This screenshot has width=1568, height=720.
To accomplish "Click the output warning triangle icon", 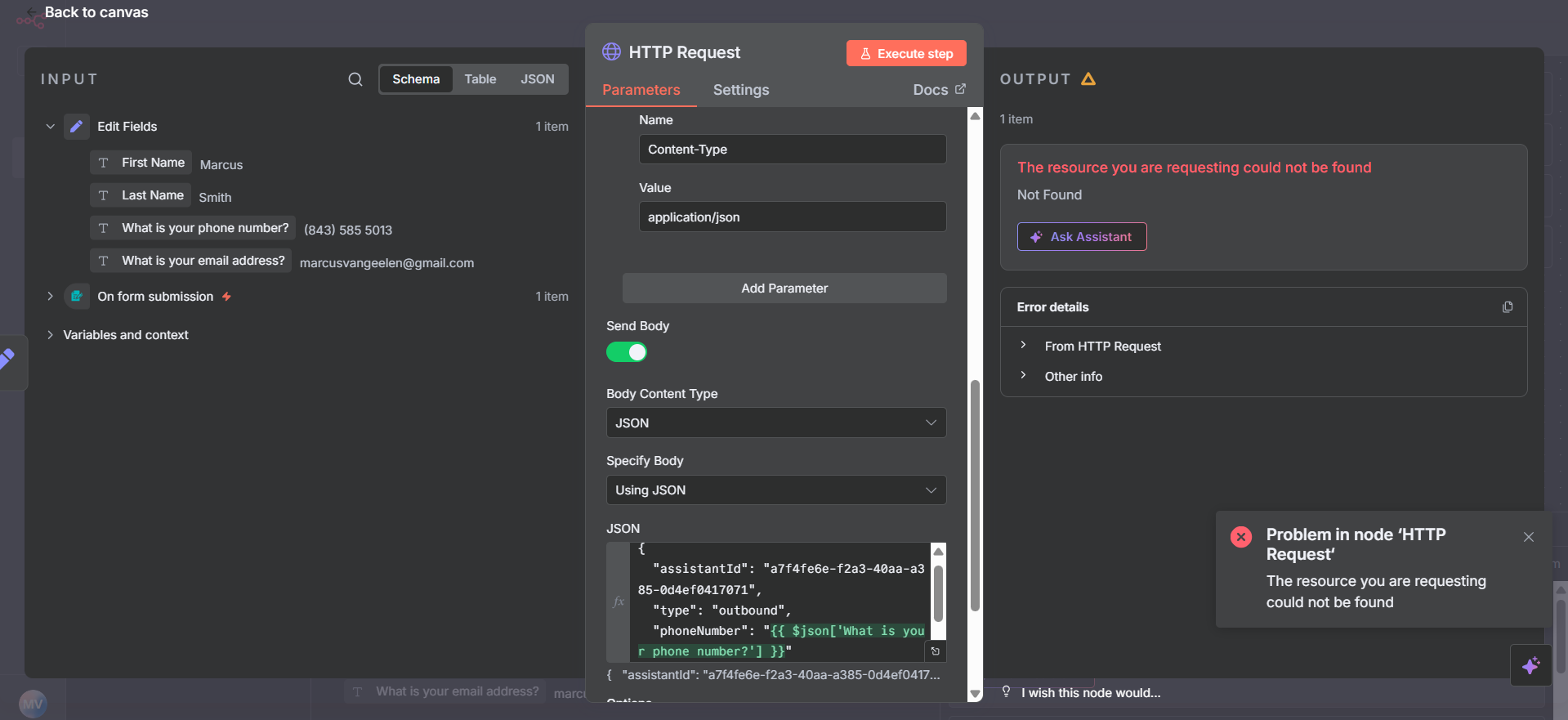I will (x=1088, y=79).
